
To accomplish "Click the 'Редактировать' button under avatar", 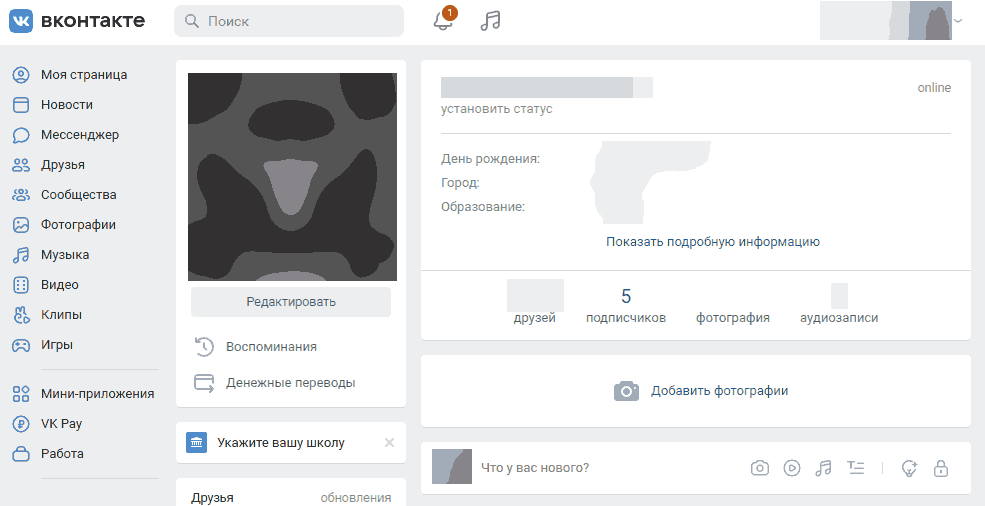I will click(291, 301).
